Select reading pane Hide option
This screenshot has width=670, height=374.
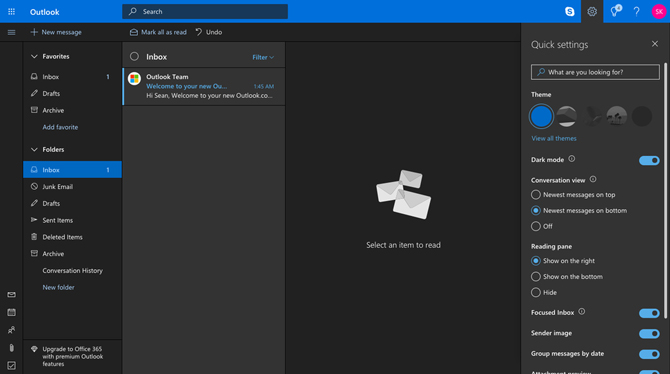[x=544, y=292]
